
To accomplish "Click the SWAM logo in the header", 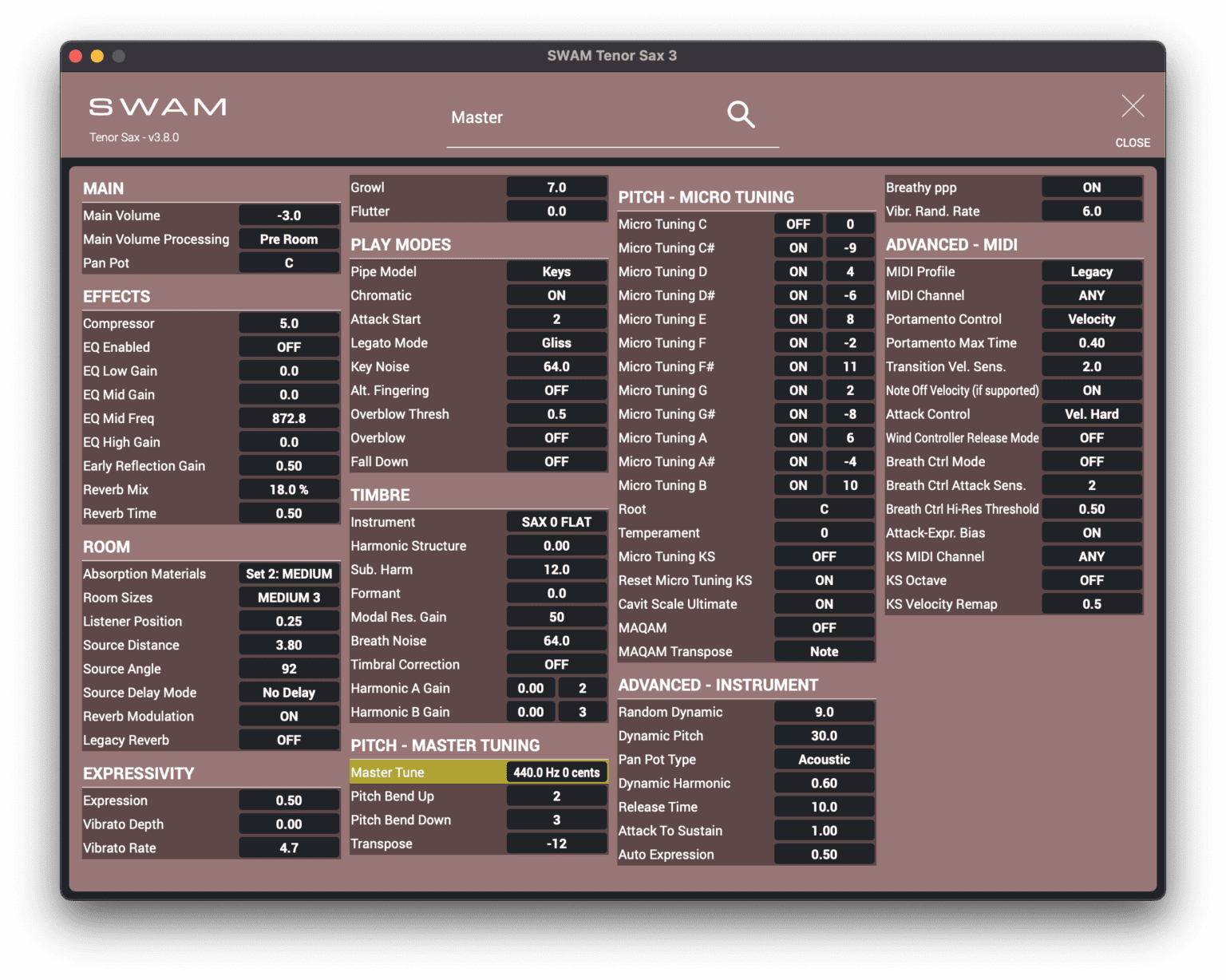I will click(x=156, y=106).
